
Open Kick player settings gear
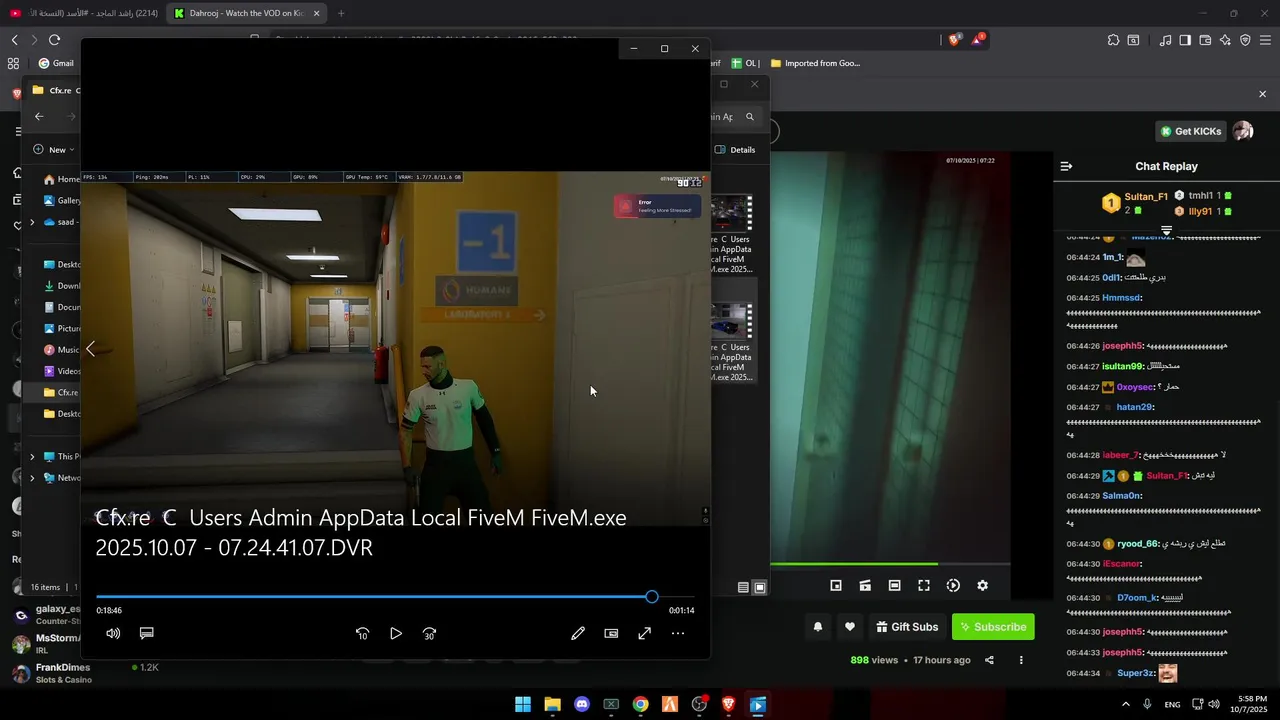(982, 586)
